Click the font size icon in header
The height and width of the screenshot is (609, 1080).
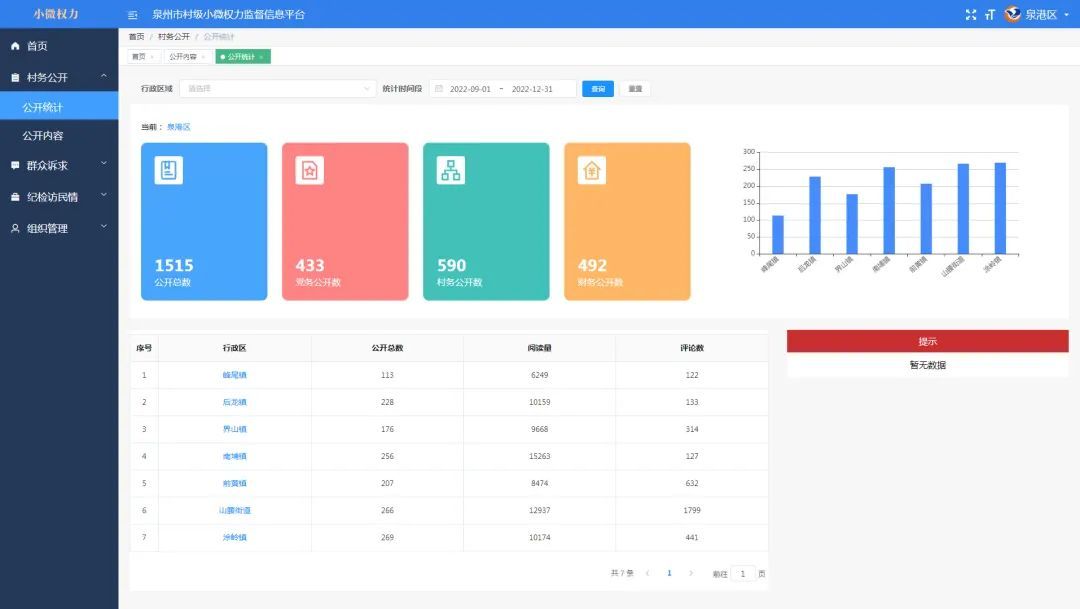(990, 15)
